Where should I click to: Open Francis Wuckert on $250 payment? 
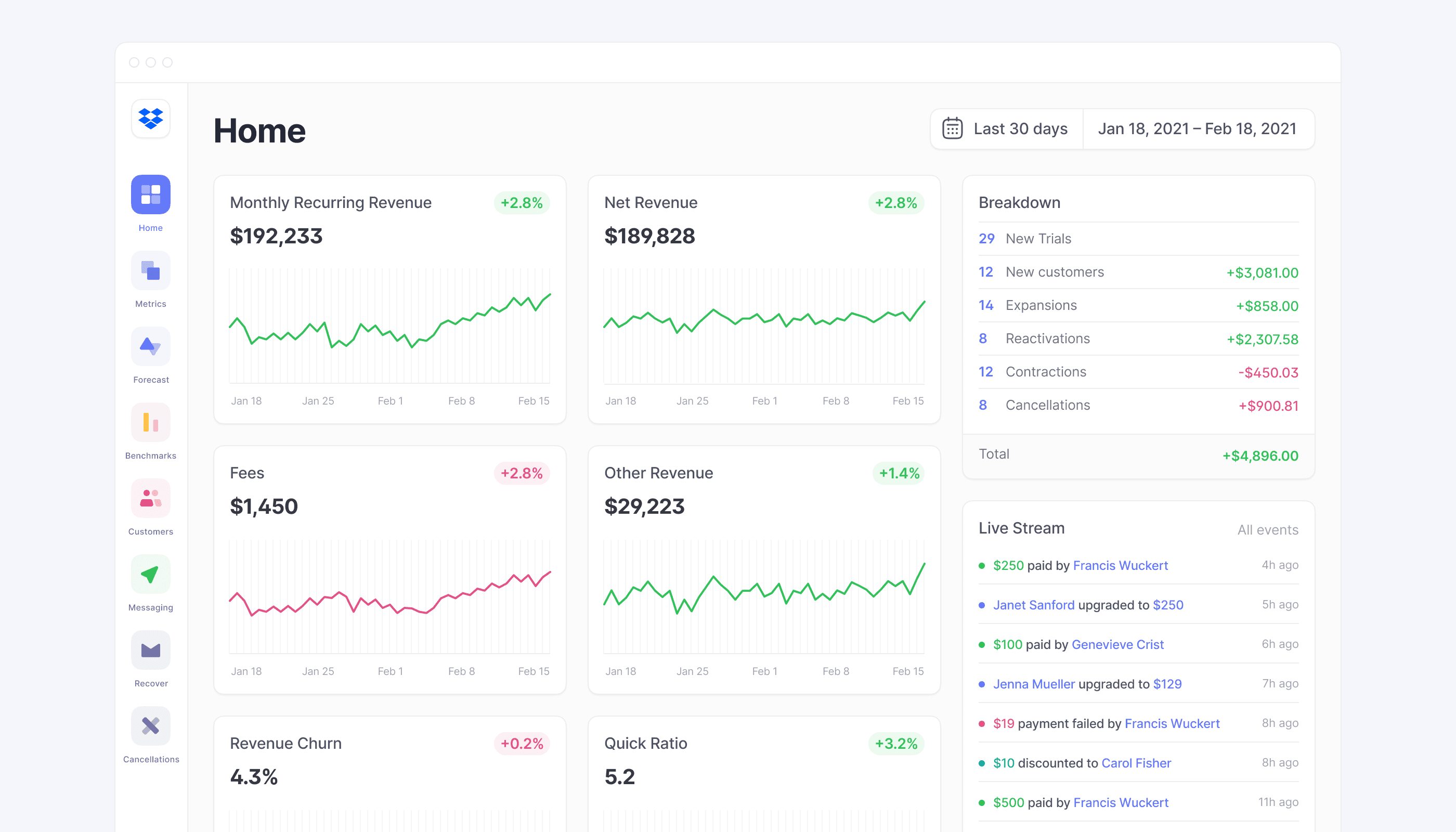coord(1121,565)
